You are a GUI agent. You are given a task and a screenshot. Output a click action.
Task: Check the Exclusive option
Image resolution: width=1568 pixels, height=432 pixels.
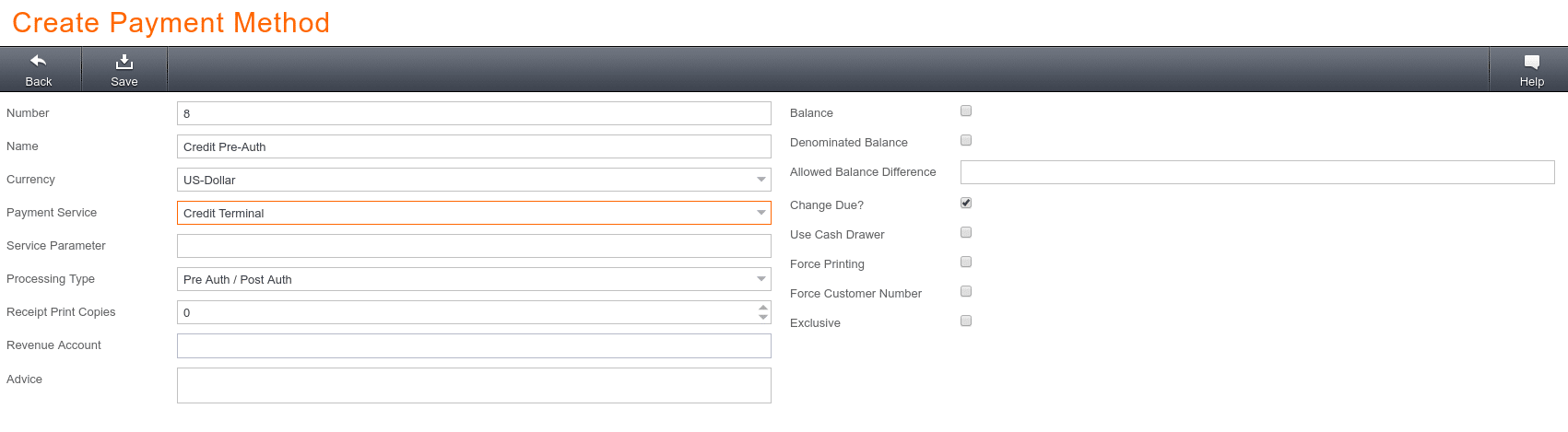(x=966, y=321)
